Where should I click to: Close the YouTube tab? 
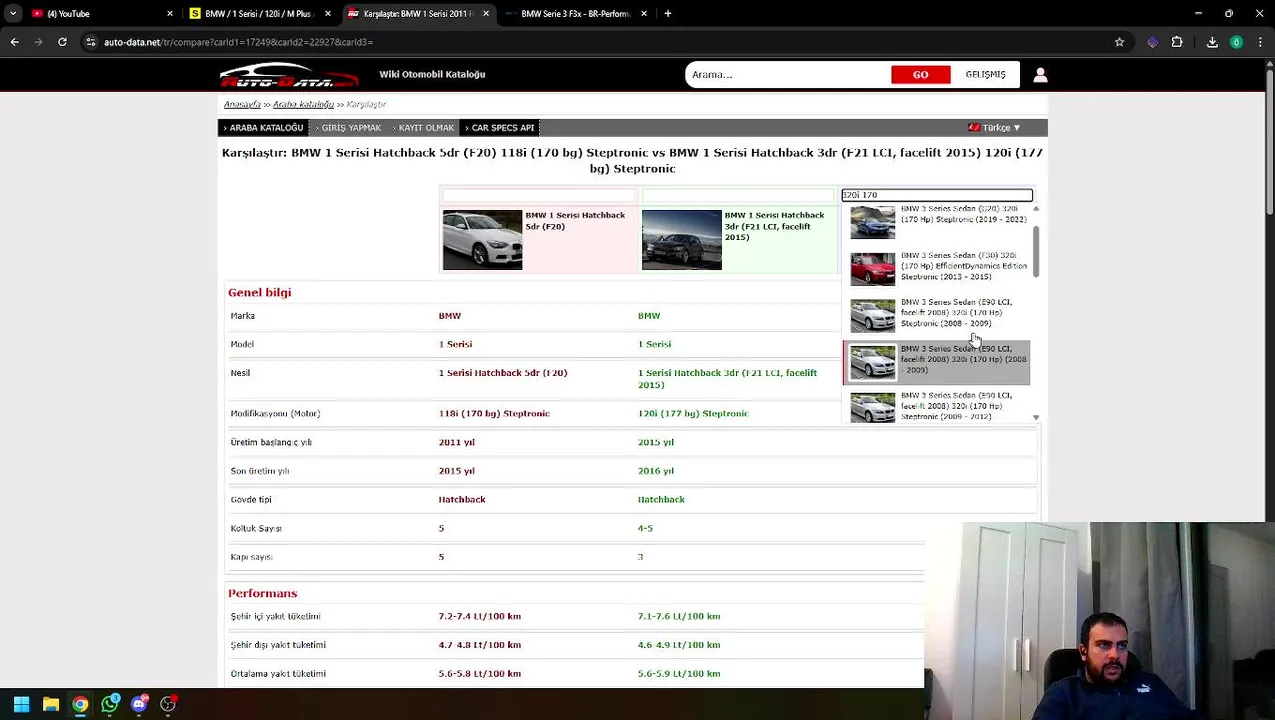pos(170,14)
